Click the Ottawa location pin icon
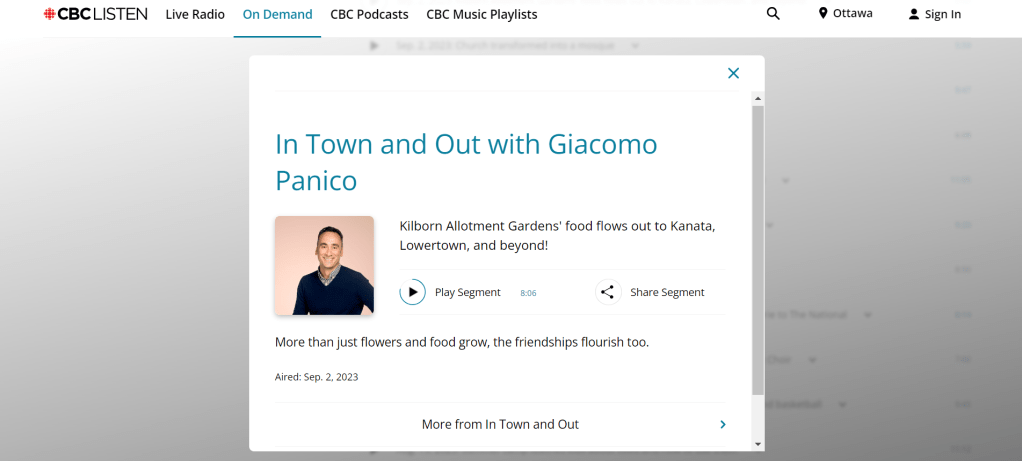The image size is (1022, 461). coord(823,14)
